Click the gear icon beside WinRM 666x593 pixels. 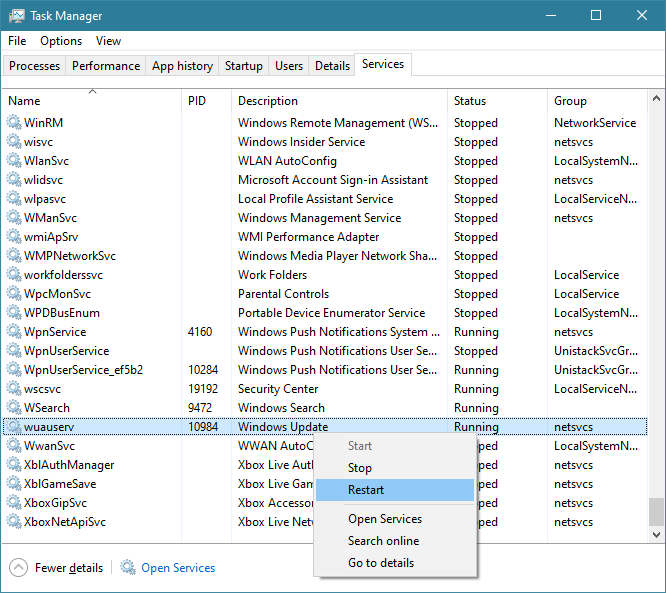pos(14,123)
